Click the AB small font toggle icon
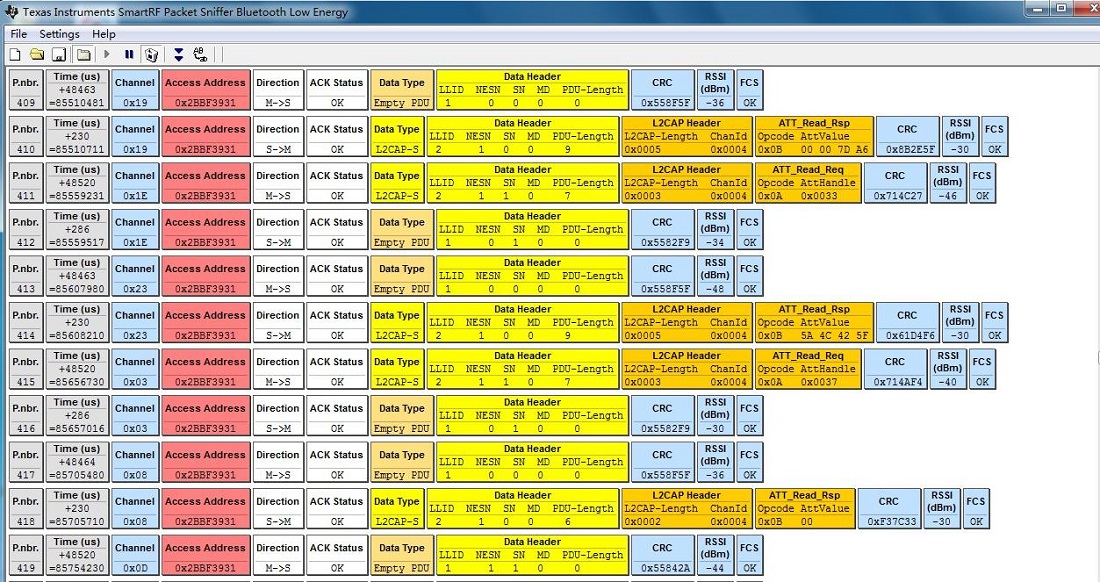 coord(200,54)
